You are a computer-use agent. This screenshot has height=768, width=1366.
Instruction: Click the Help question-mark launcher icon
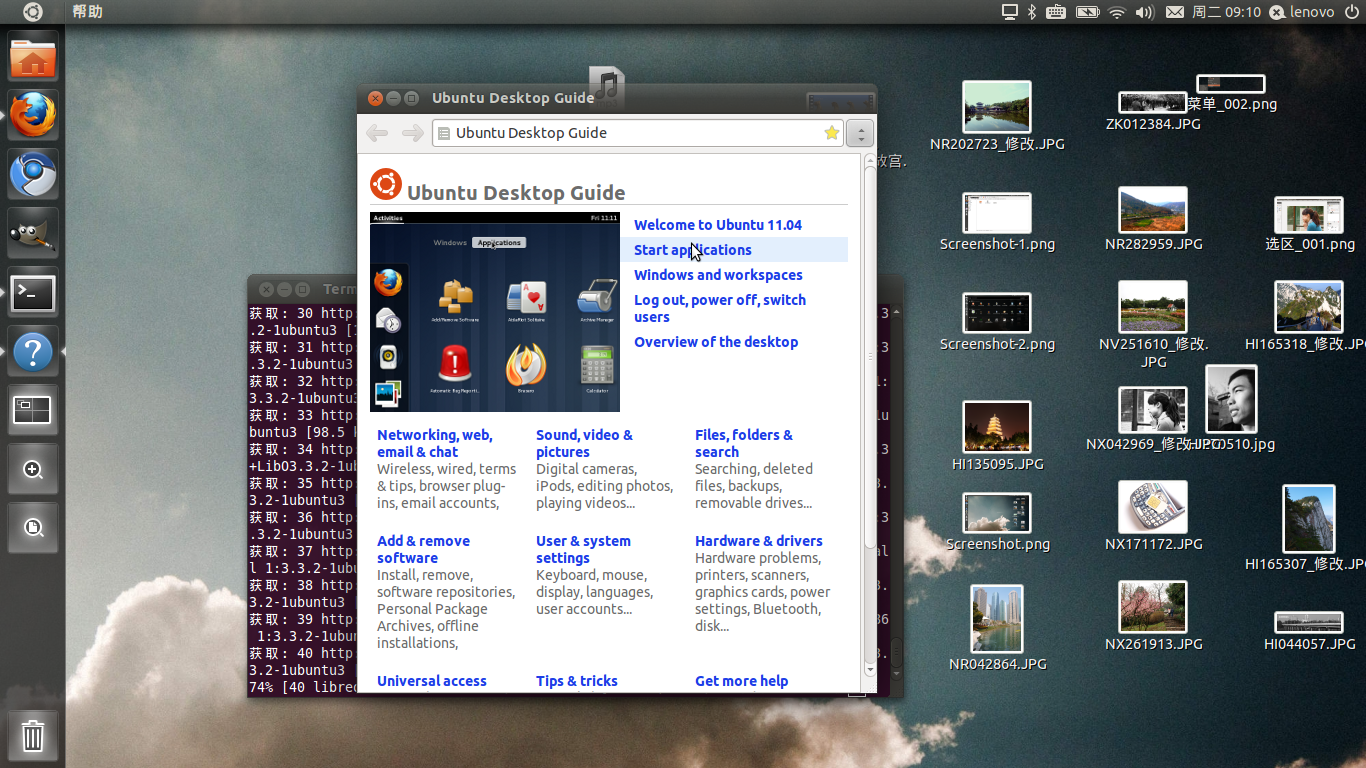pos(33,352)
